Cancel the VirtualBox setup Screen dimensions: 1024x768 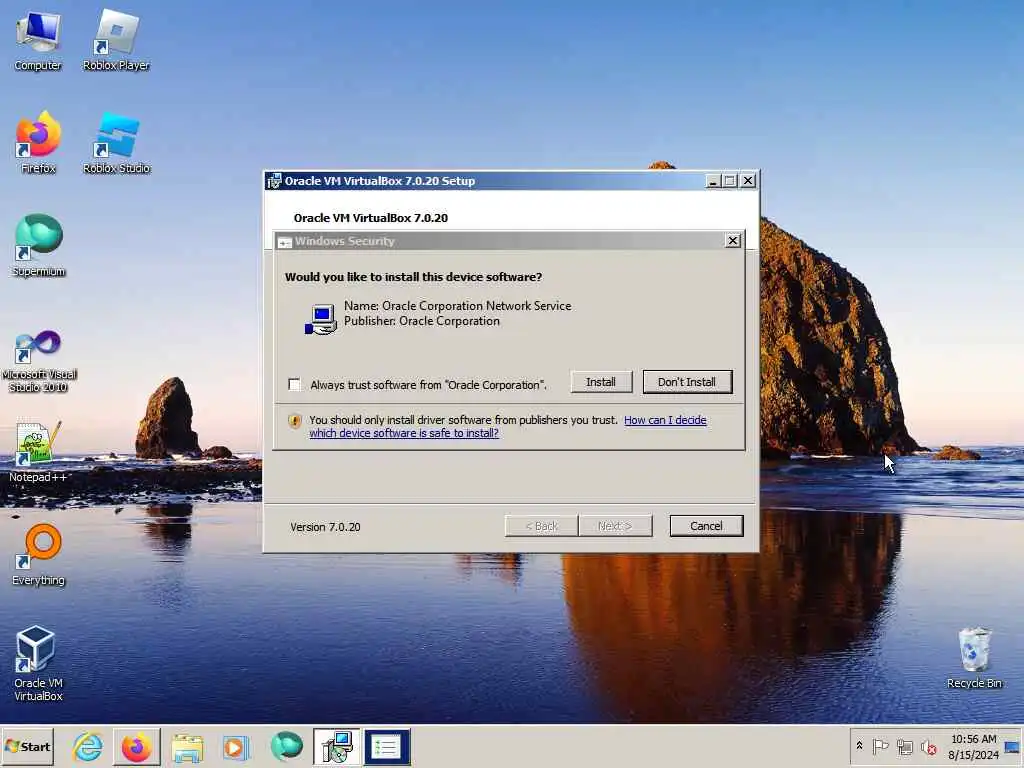click(x=706, y=526)
